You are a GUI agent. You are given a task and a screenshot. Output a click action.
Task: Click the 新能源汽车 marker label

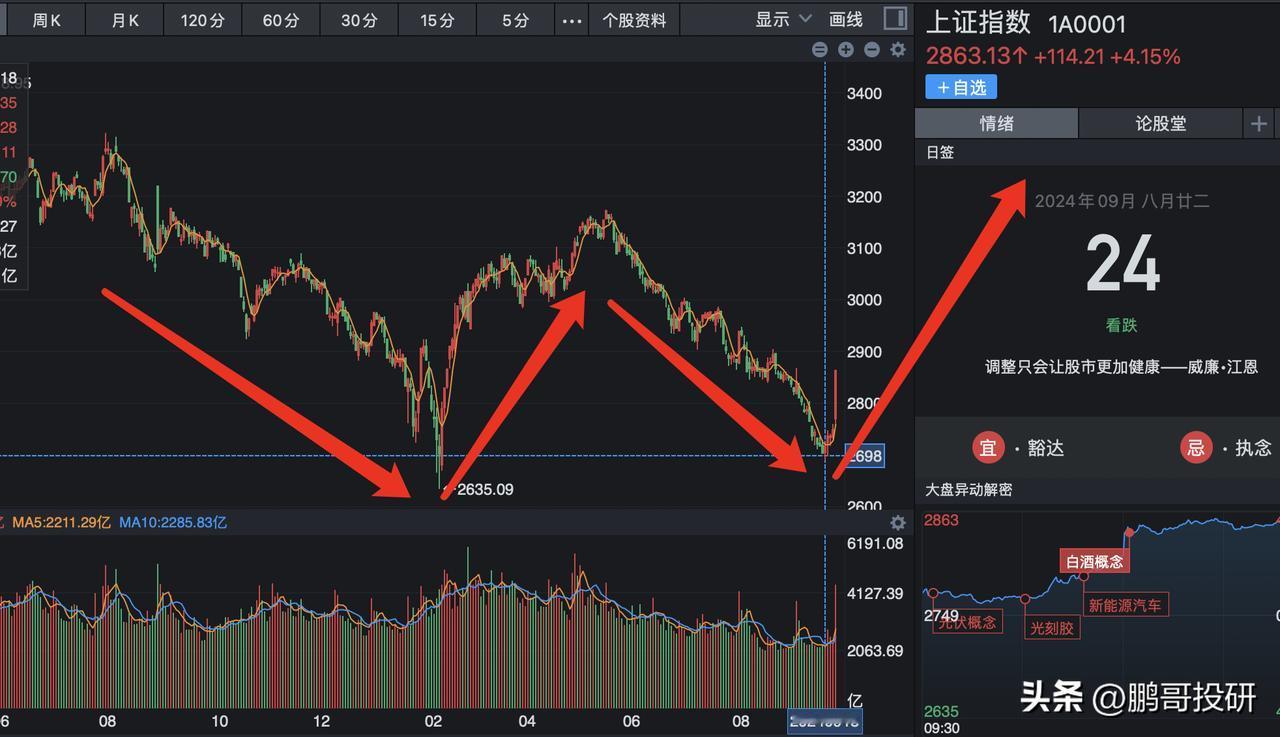[1125, 605]
